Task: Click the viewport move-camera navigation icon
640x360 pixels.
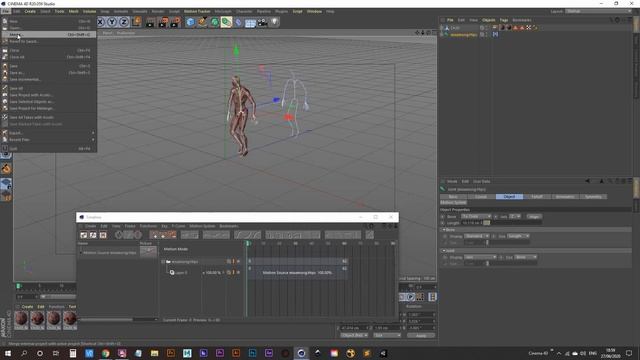Action: [x=417, y=33]
